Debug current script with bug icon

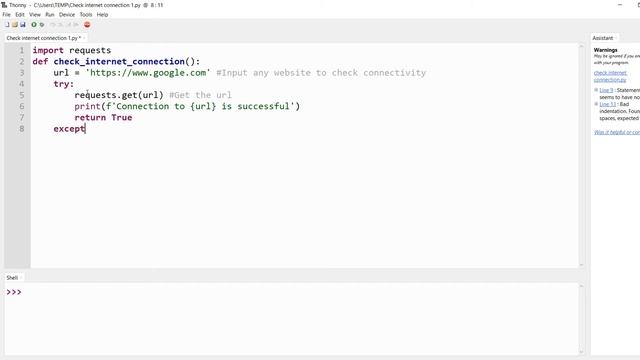coord(42,24)
